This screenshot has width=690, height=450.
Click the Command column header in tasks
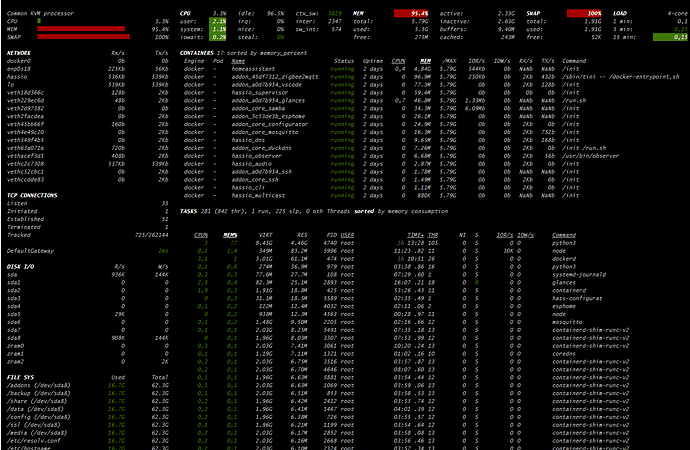tap(564, 235)
